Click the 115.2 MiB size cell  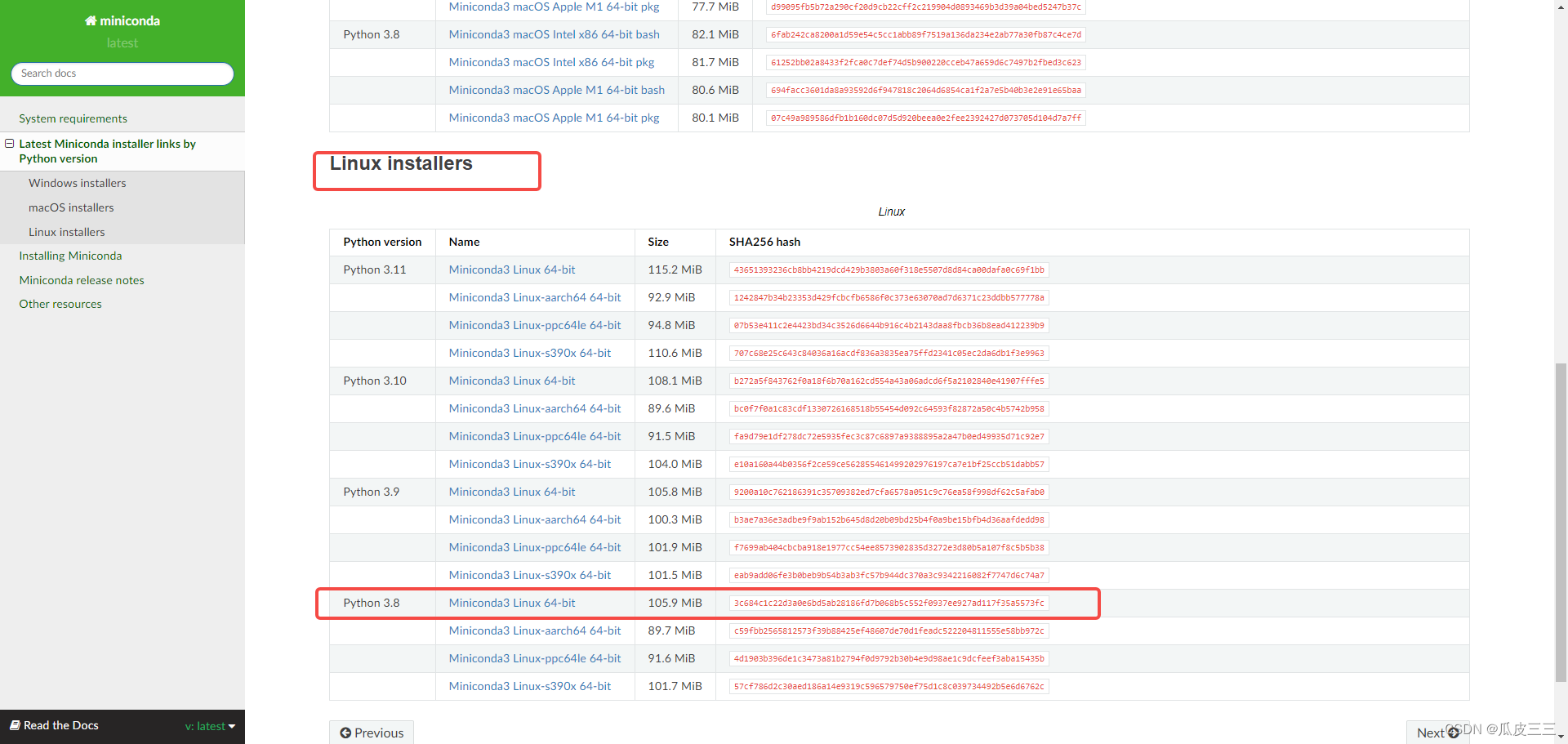tap(675, 270)
